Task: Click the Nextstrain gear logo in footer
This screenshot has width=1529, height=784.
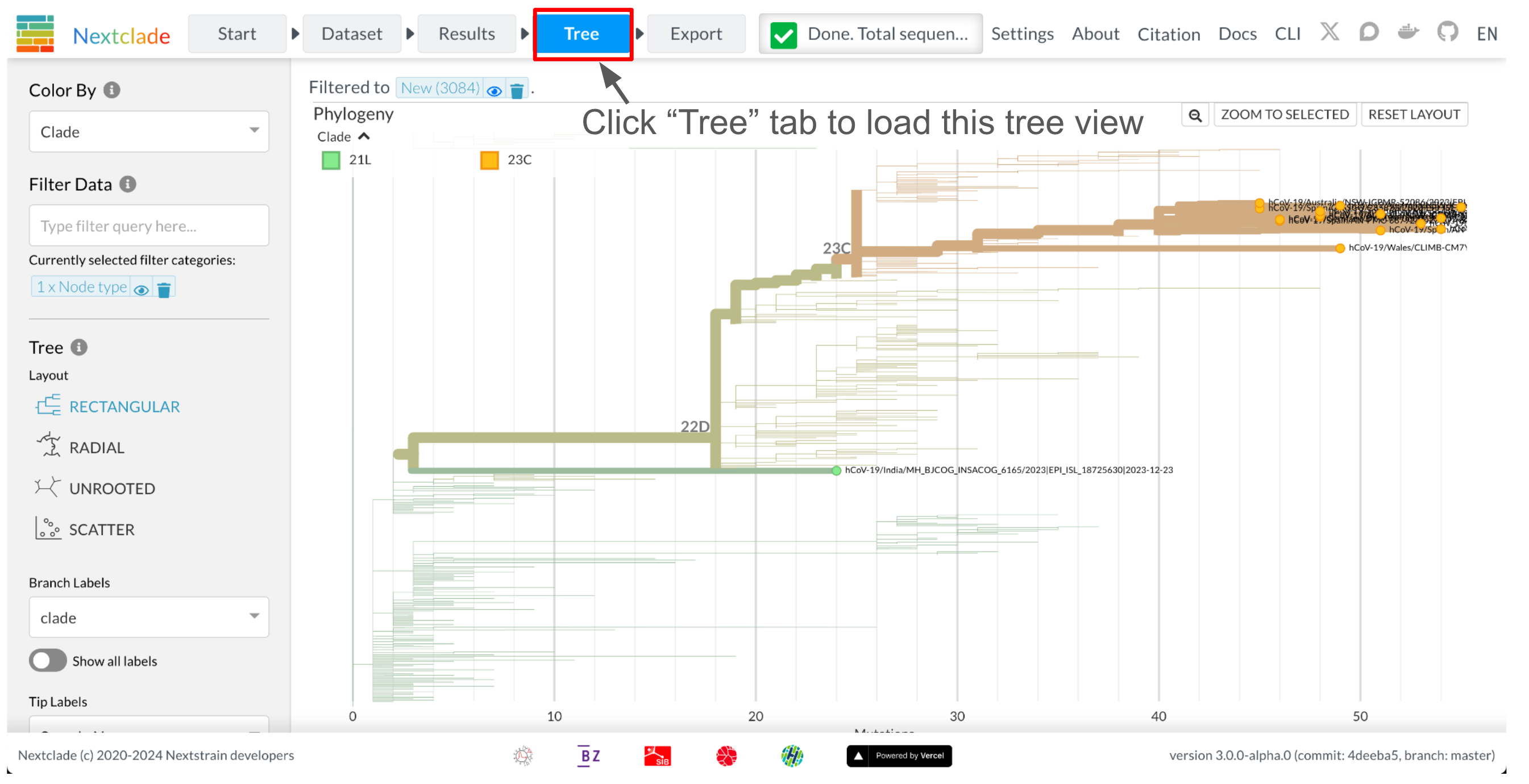Action: point(522,756)
